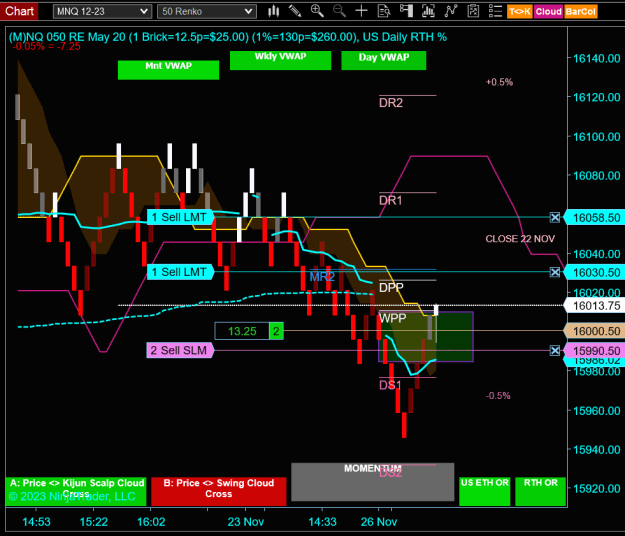This screenshot has width=625, height=536.
Task: Click the green position quantity 2 marker
Action: click(x=276, y=331)
